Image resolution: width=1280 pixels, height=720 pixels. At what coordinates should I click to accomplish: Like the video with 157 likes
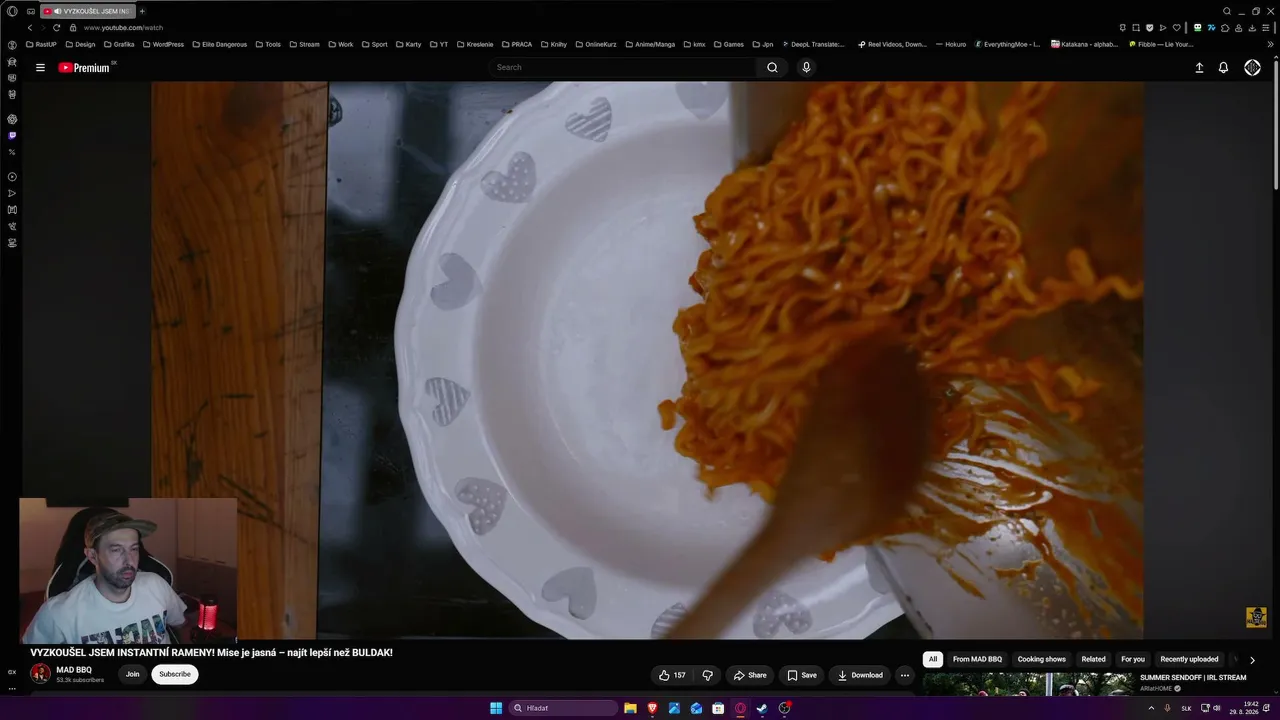coord(672,675)
